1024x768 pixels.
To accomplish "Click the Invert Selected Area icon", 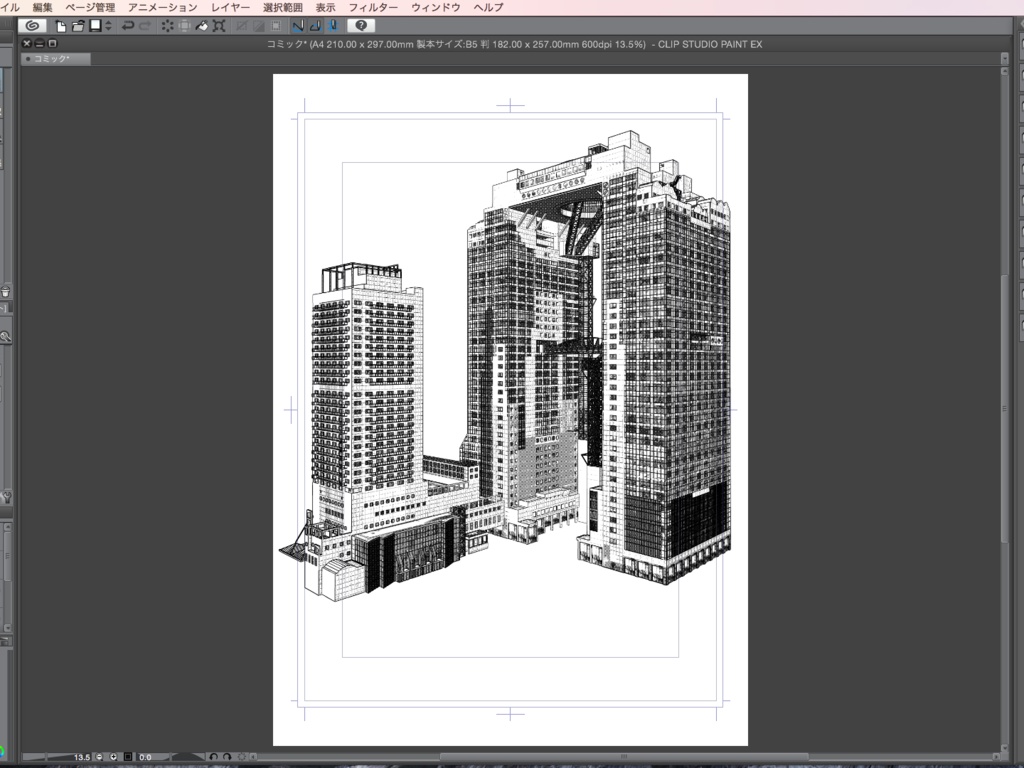I will (259, 25).
